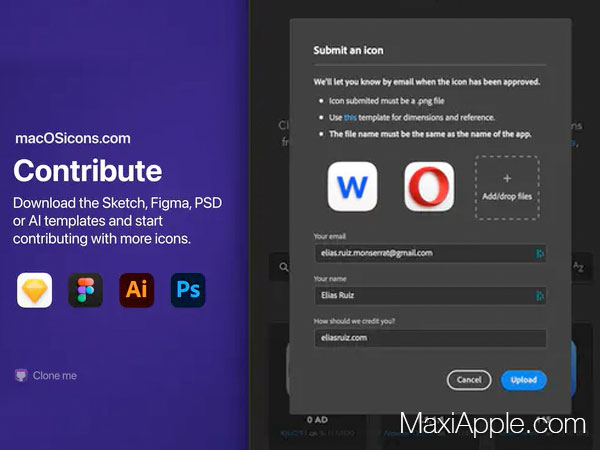The image size is (600, 450).
Task: Open the Photoshop template icon
Action: point(188,290)
